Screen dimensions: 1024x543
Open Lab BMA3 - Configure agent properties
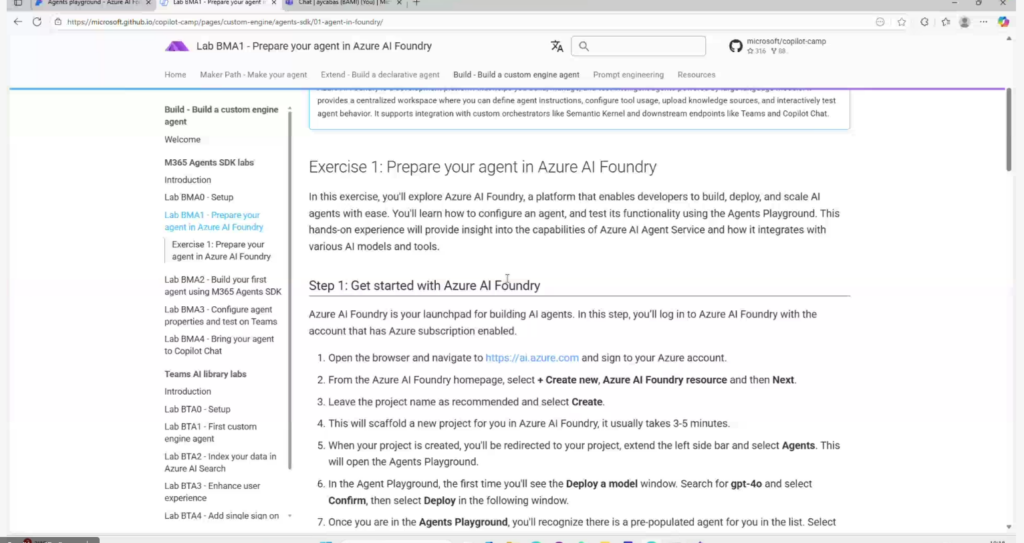[220, 316]
